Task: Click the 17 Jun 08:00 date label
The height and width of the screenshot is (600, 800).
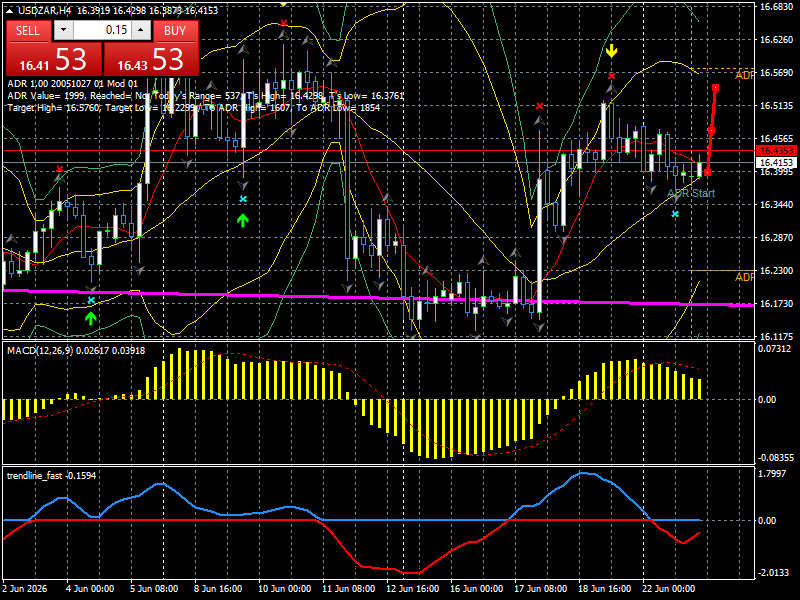Action: pos(540,589)
